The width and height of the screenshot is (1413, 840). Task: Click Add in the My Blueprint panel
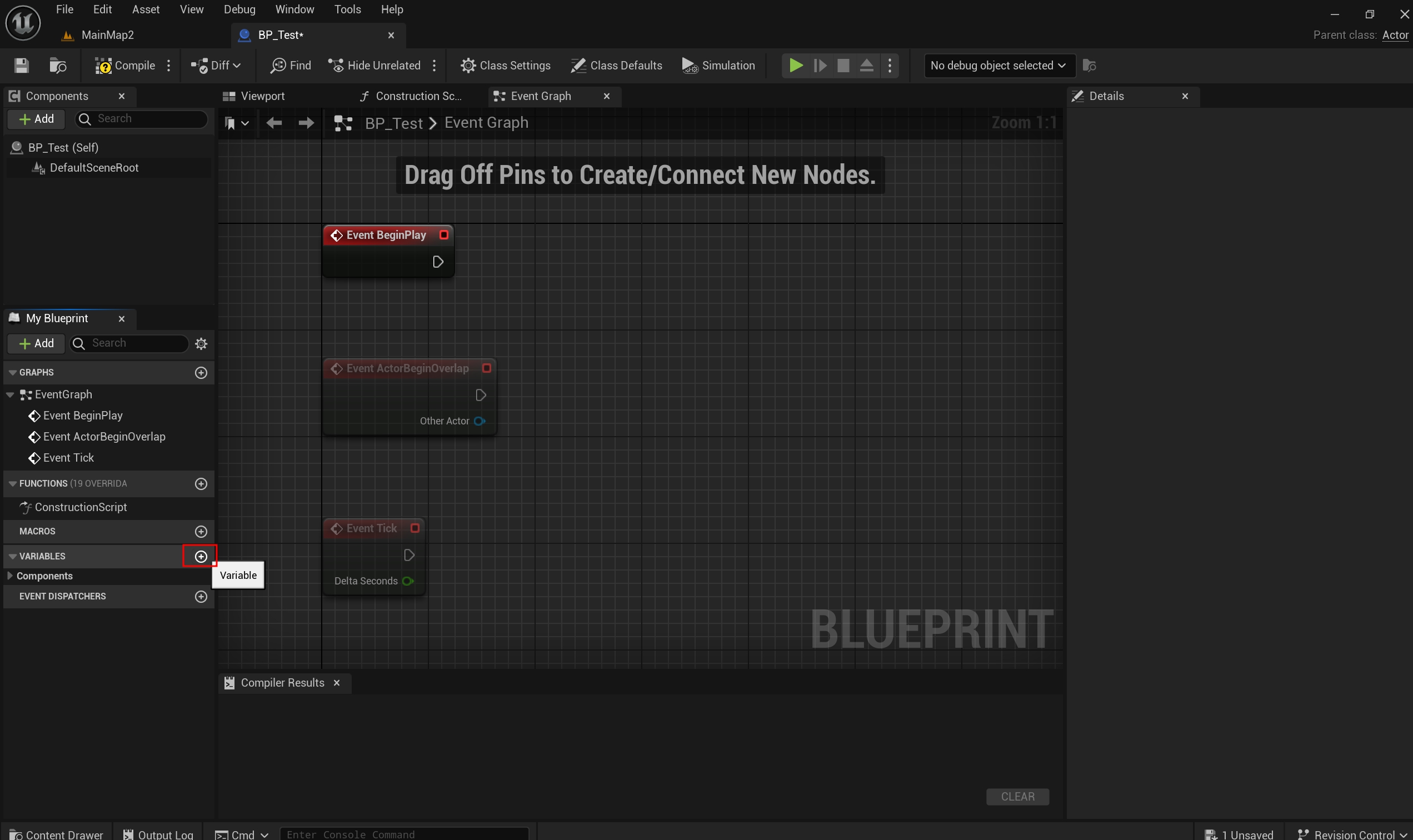tap(36, 343)
